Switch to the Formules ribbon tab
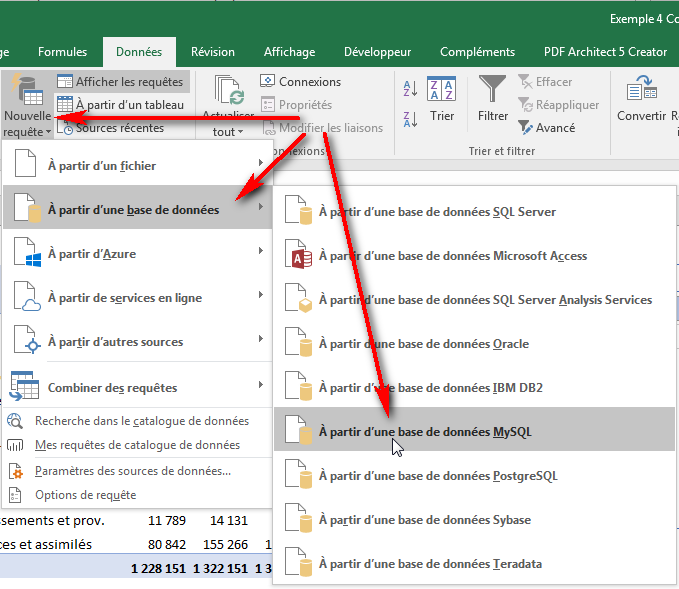Screen dimensions: 679x589 [x=62, y=52]
